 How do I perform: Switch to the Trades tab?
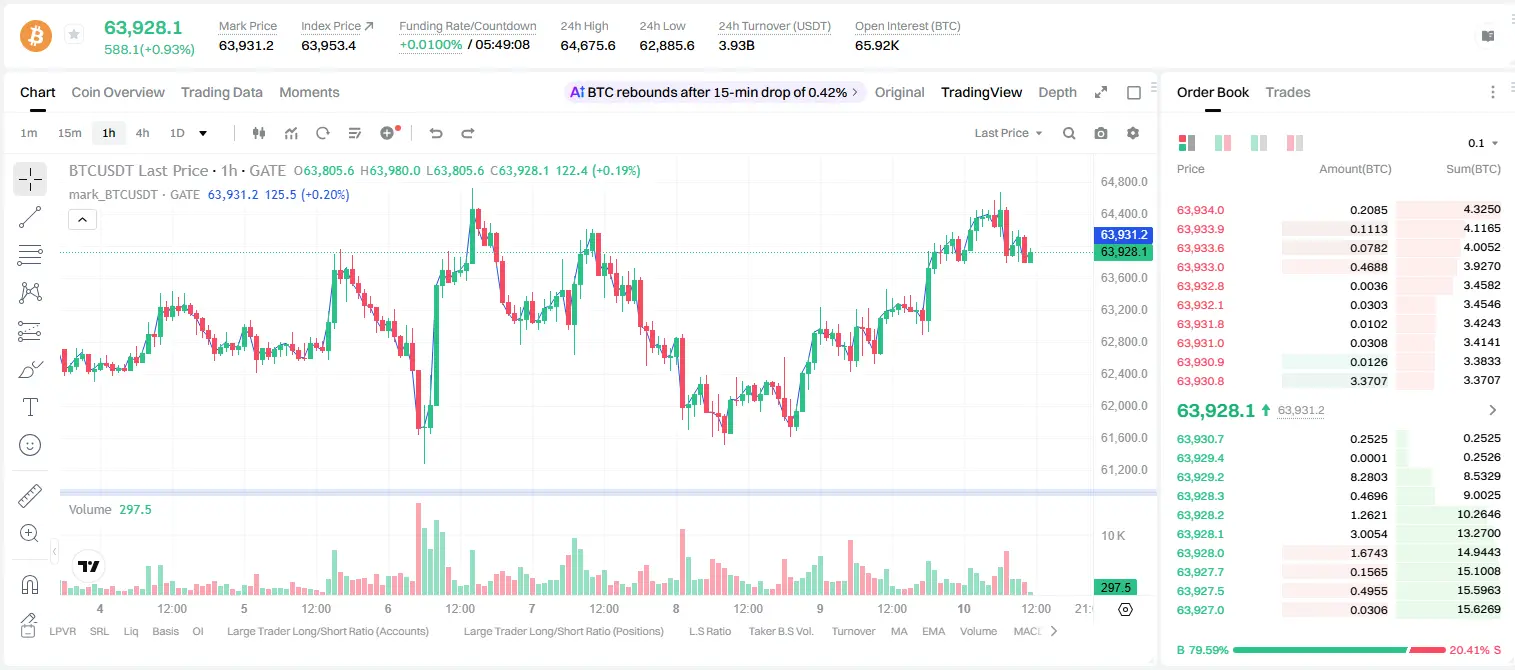click(1288, 92)
